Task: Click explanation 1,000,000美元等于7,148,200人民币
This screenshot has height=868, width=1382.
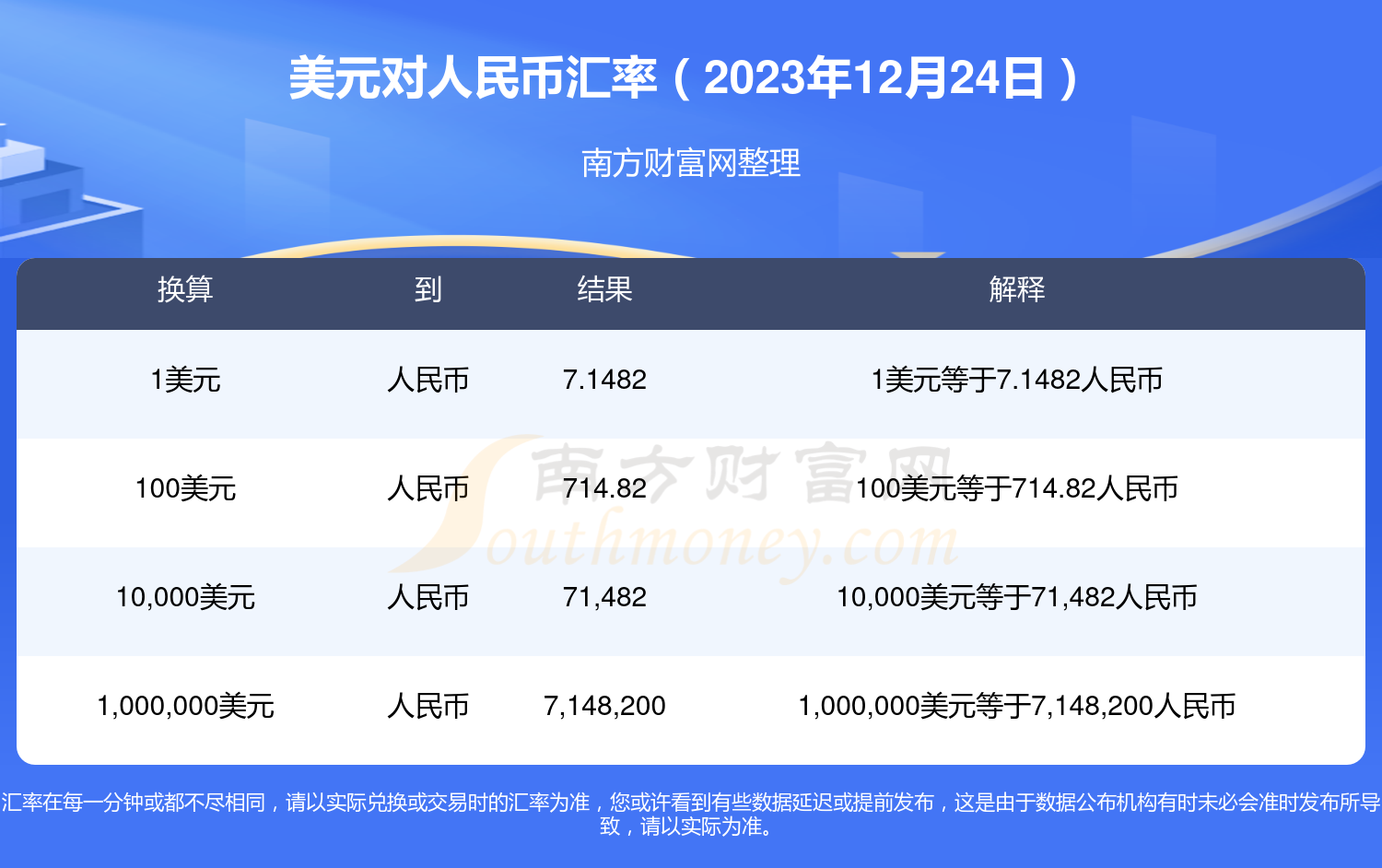Action: pos(1017,706)
